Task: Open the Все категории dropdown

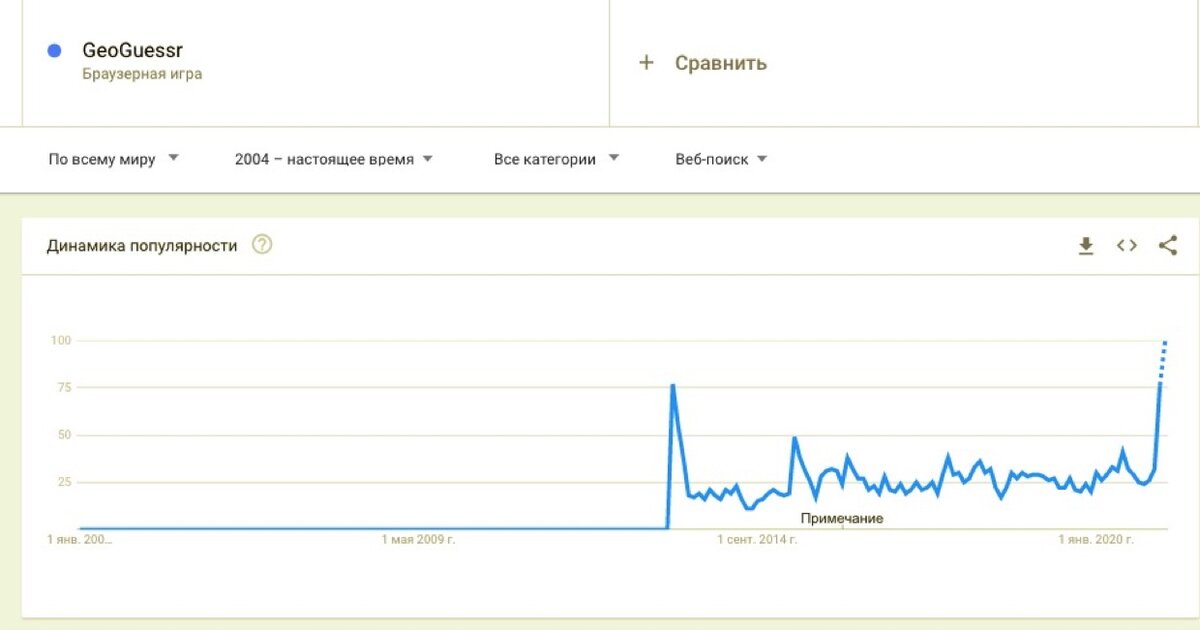Action: pyautogui.click(x=557, y=159)
